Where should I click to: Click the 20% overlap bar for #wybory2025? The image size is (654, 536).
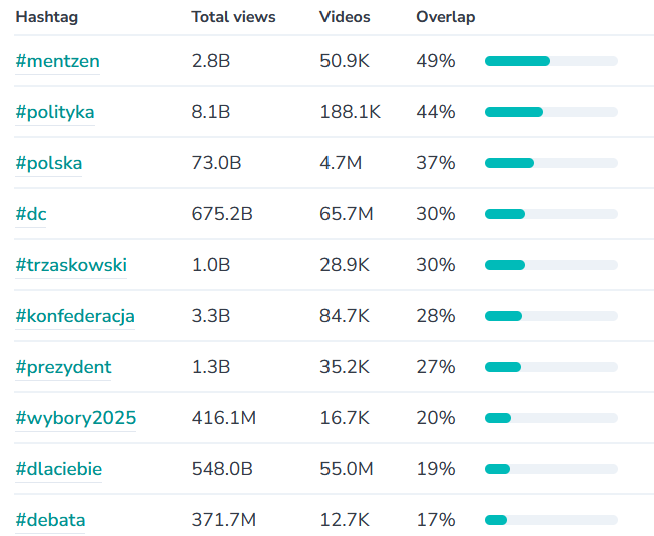[551, 418]
